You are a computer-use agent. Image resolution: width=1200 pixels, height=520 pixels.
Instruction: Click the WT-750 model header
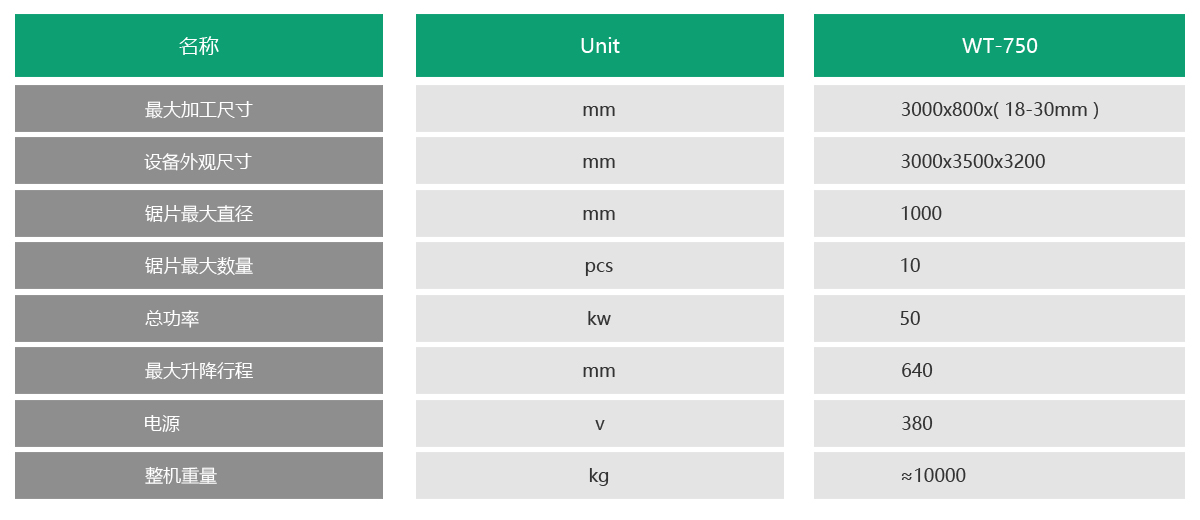(x=999, y=46)
